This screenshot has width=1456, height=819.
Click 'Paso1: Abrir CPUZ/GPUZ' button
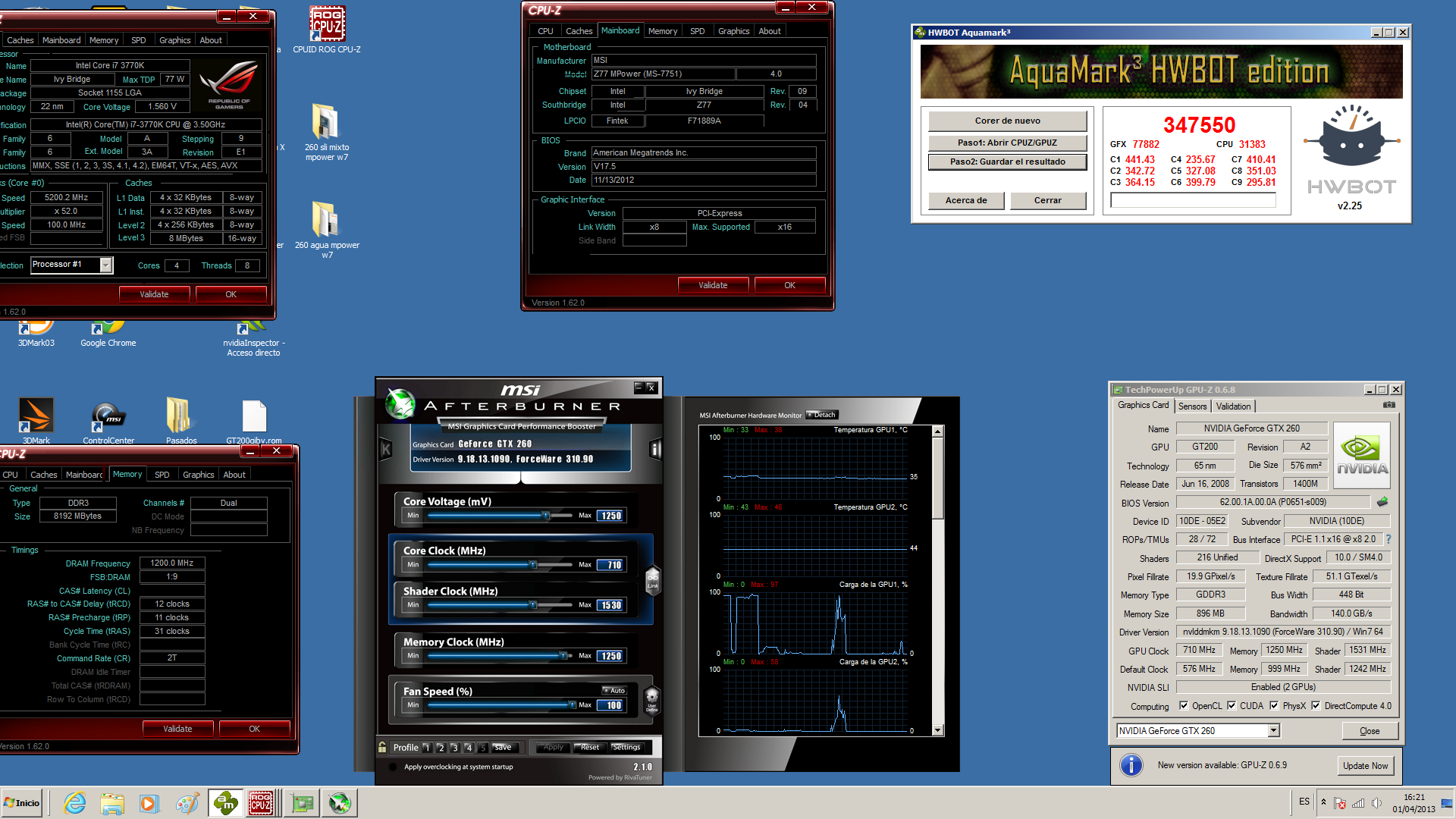pos(1007,143)
